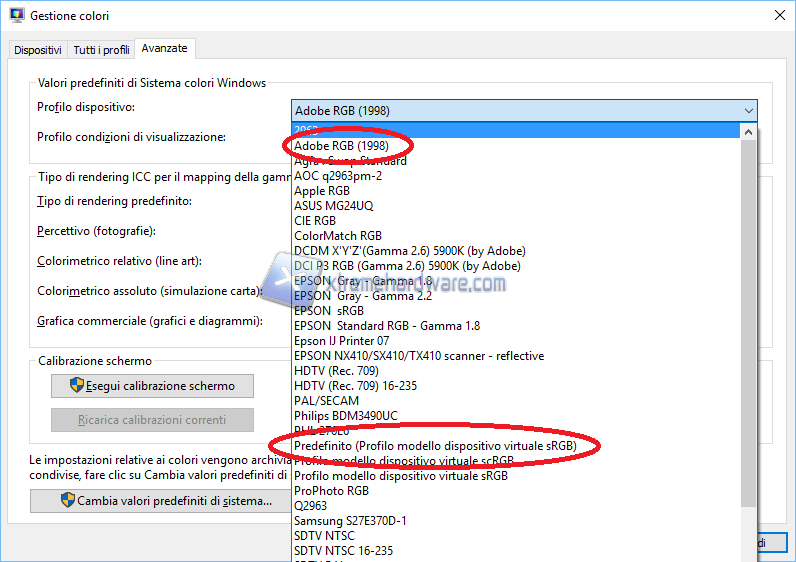Choose Adobe RGB (1998) from list
The height and width of the screenshot is (562, 796).
(341, 146)
